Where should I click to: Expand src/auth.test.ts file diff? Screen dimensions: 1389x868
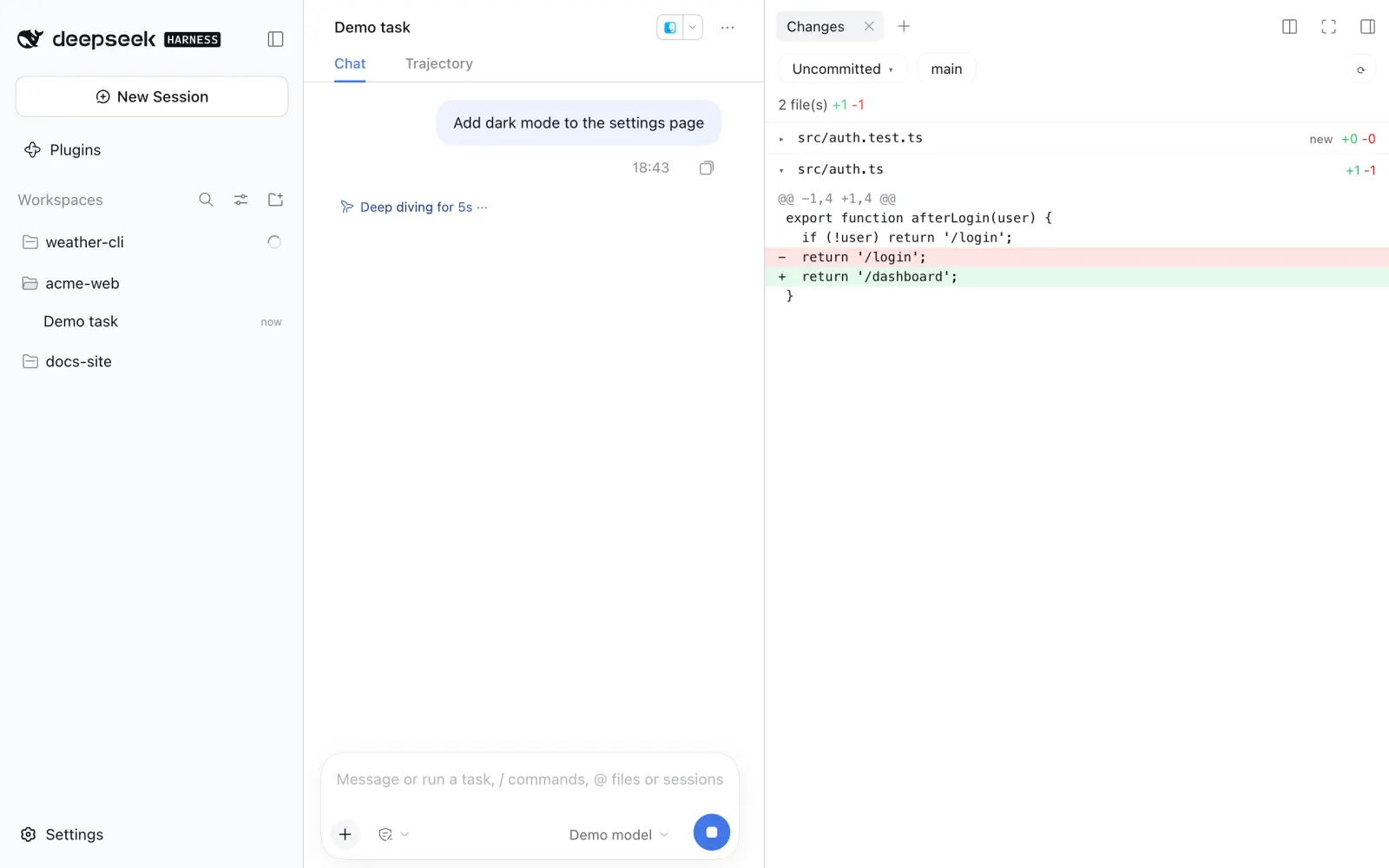1076,138
